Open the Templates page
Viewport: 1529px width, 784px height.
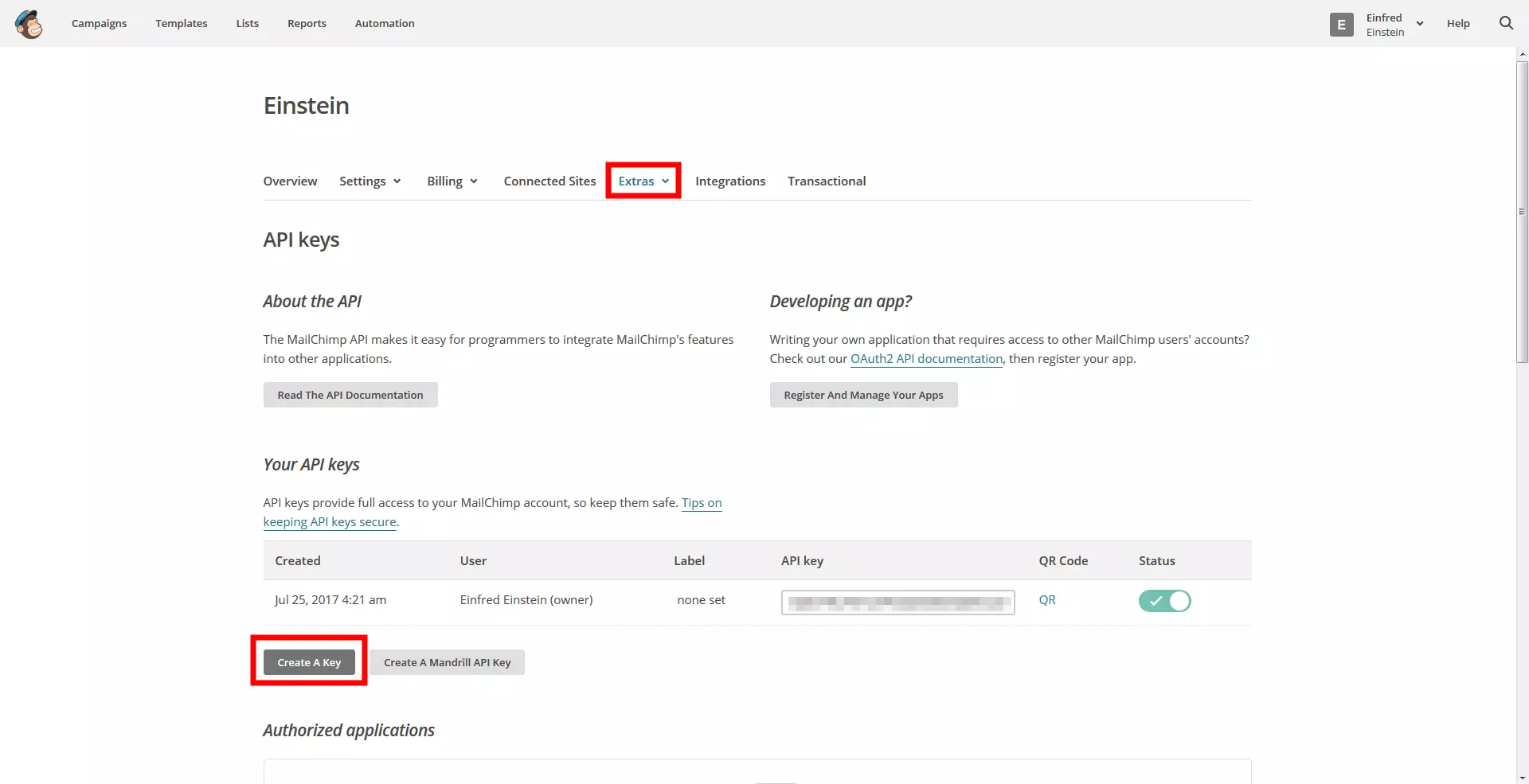182,24
